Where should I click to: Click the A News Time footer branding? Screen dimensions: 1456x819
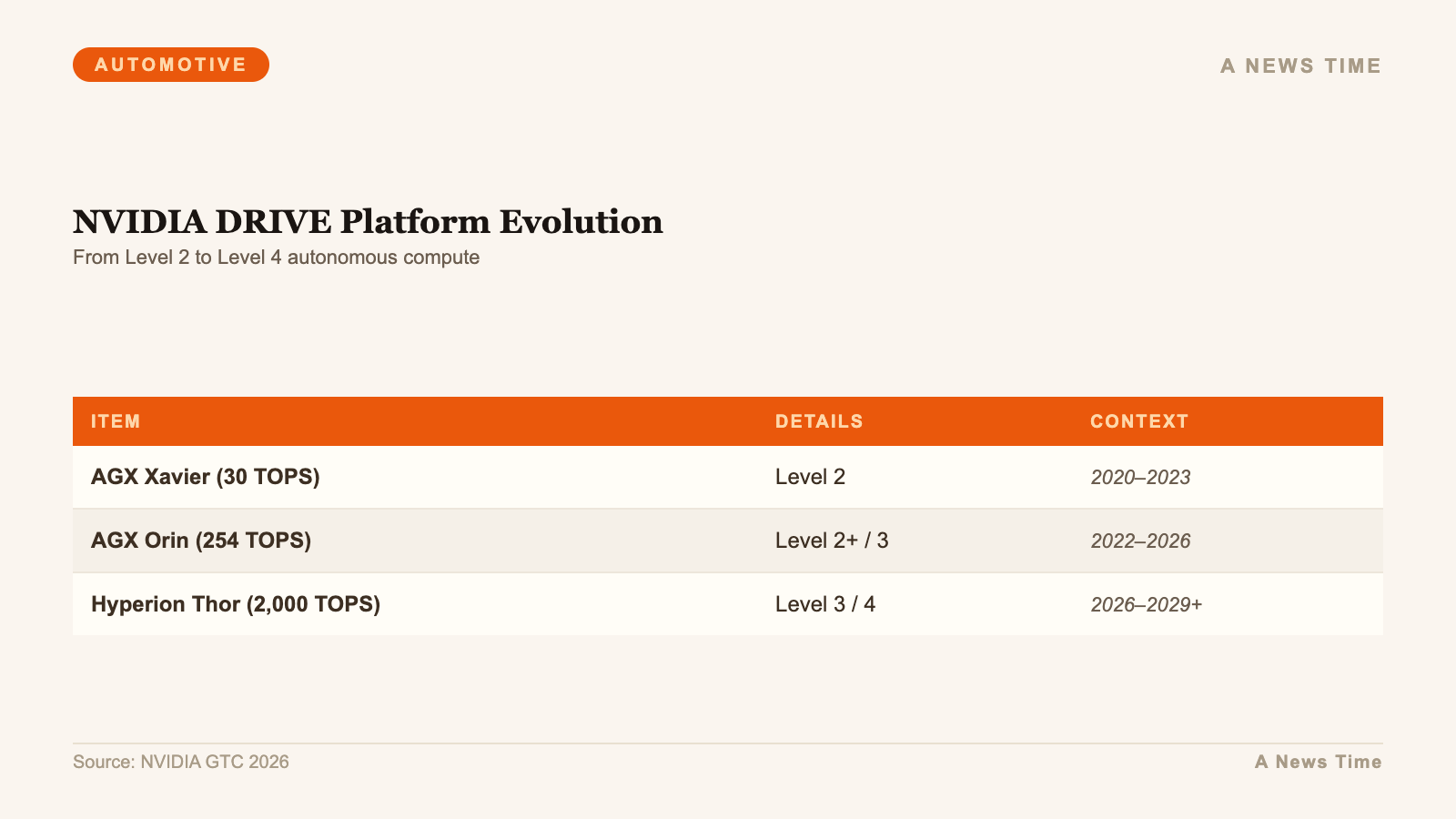pos(1319,762)
